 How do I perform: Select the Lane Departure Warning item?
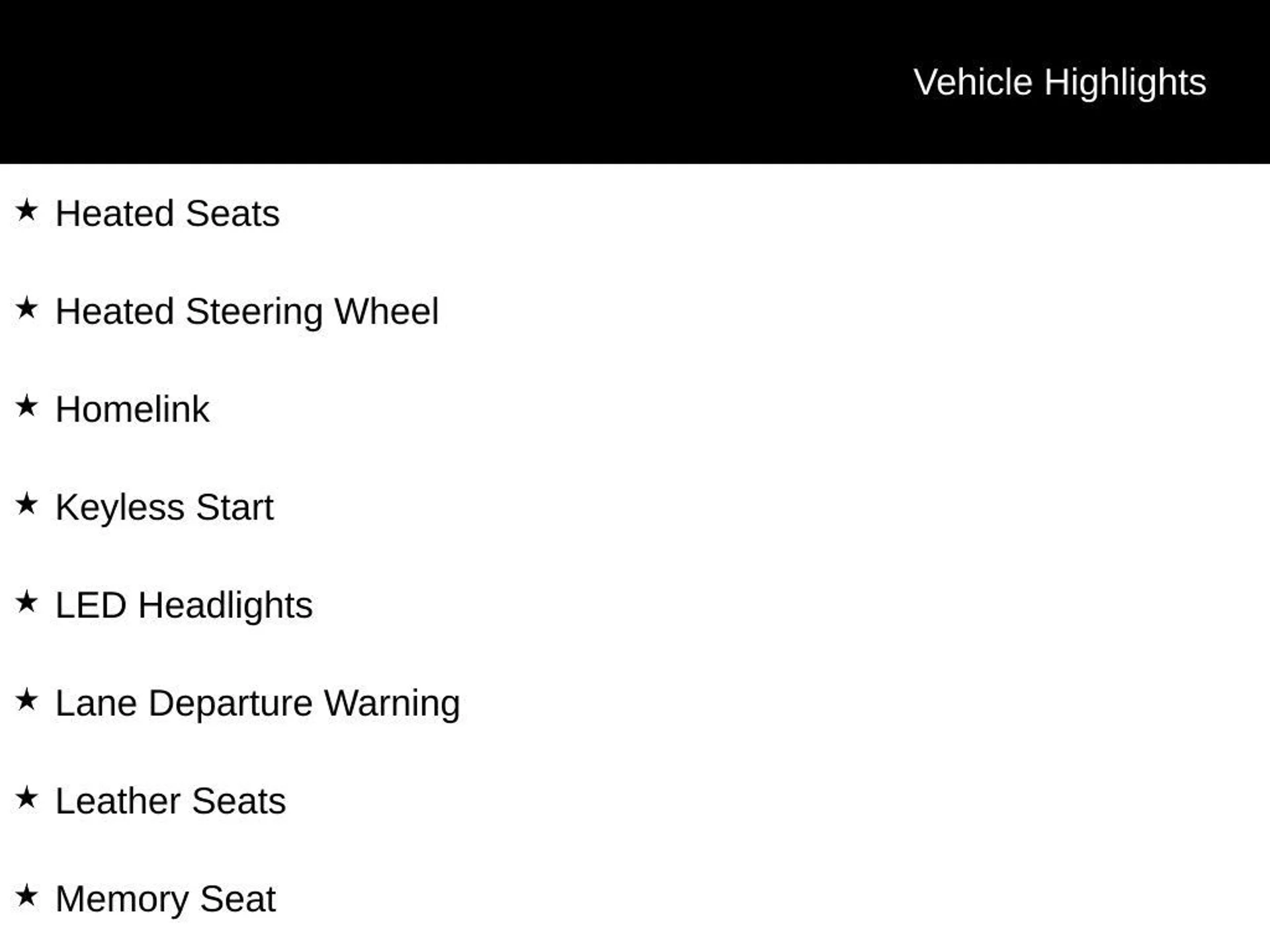[257, 703]
